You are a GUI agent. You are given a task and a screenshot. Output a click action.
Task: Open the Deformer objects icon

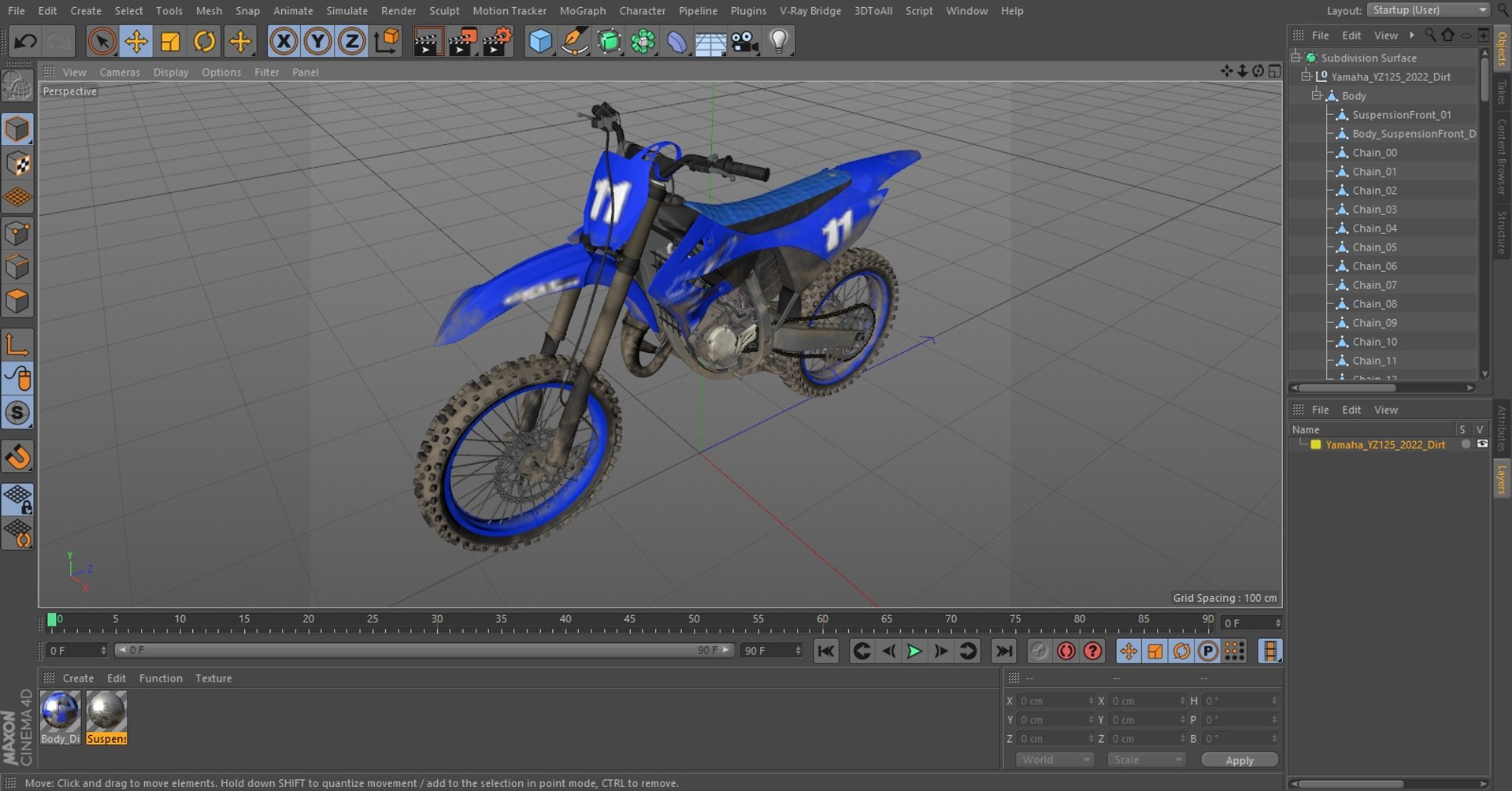tap(676, 41)
